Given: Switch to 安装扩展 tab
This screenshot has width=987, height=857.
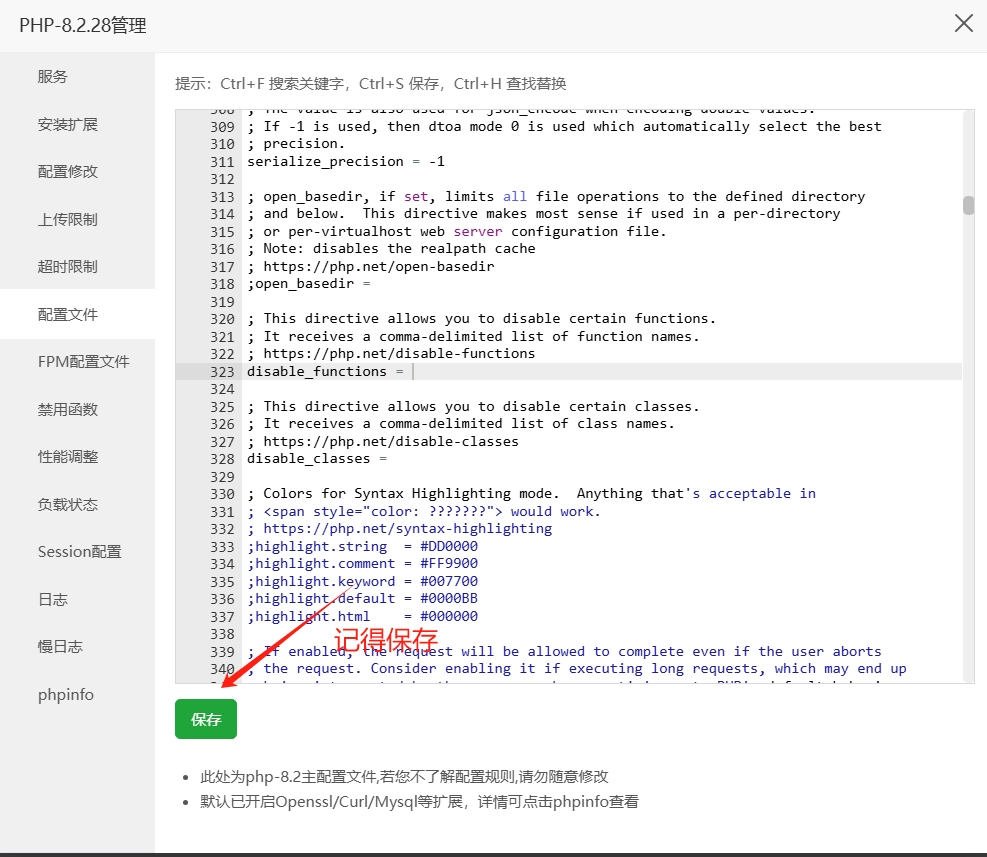Looking at the screenshot, I should tap(68, 125).
